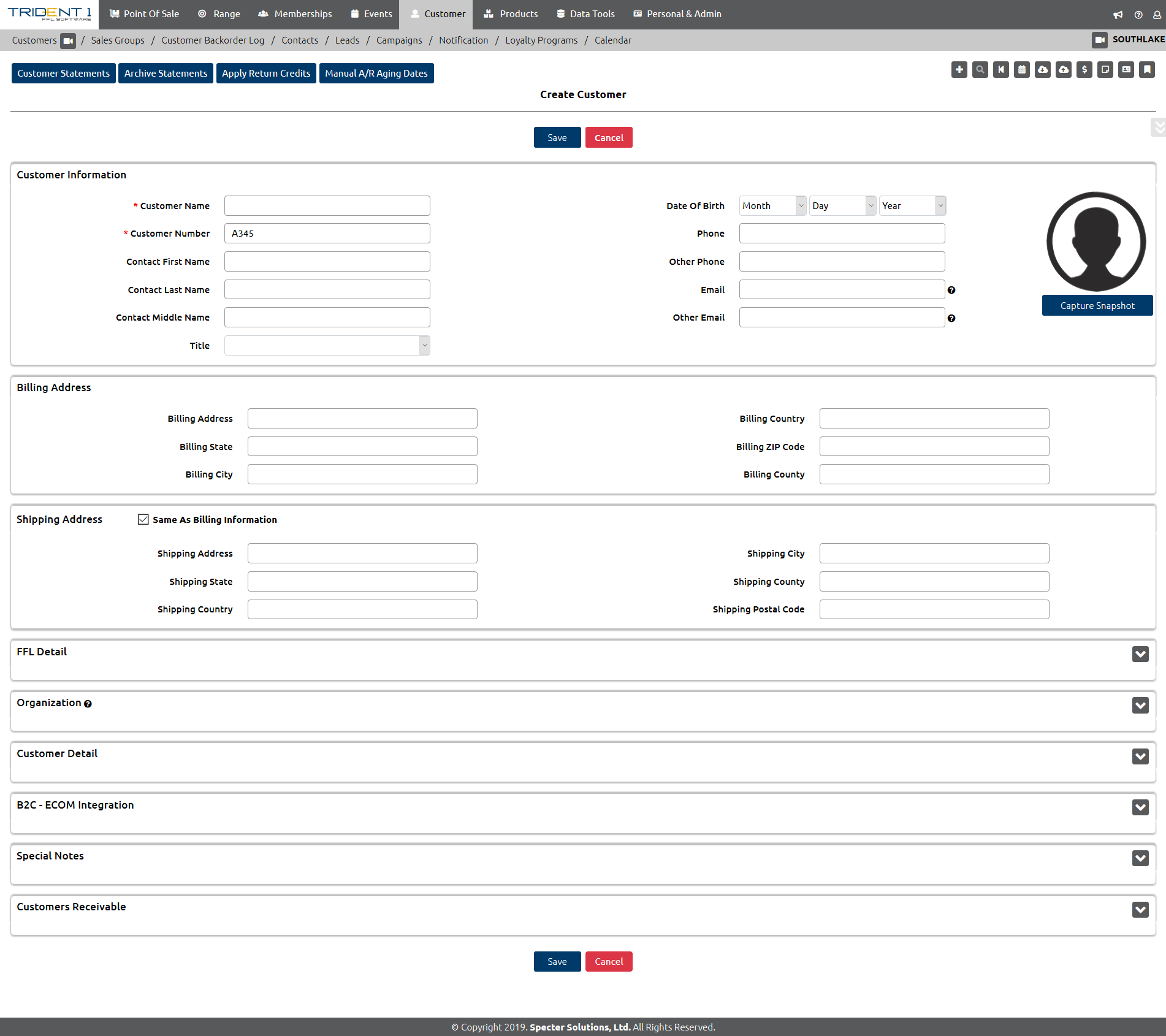
Task: Click the magnifying glass search icon
Action: (x=980, y=70)
